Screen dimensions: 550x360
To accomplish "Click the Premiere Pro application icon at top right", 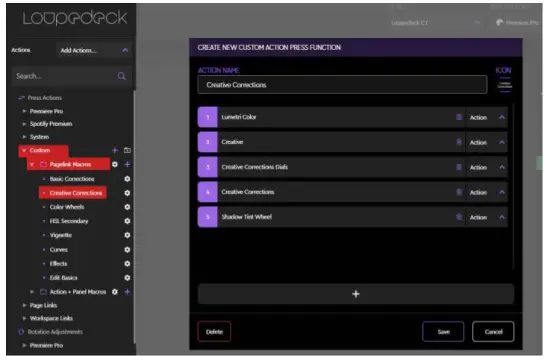I will pos(499,23).
